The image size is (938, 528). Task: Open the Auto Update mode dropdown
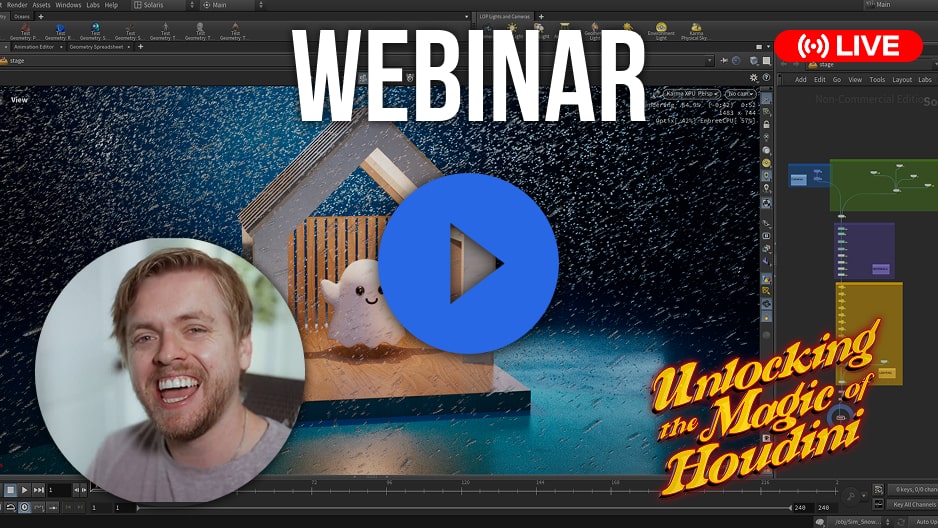coord(925,522)
